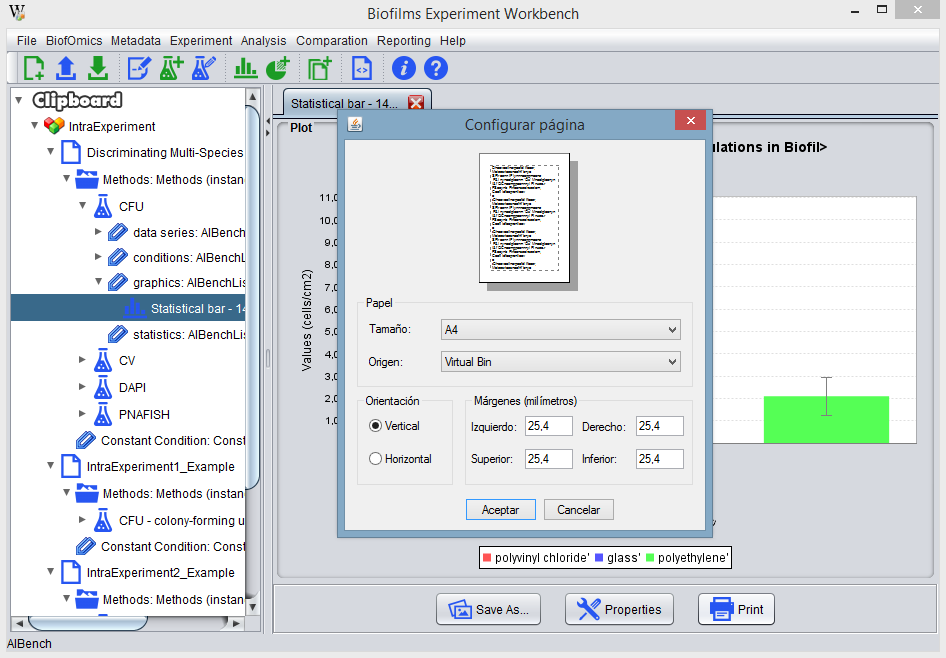Click the DAPI flask icon
This screenshot has height=658, width=946.
(x=103, y=387)
